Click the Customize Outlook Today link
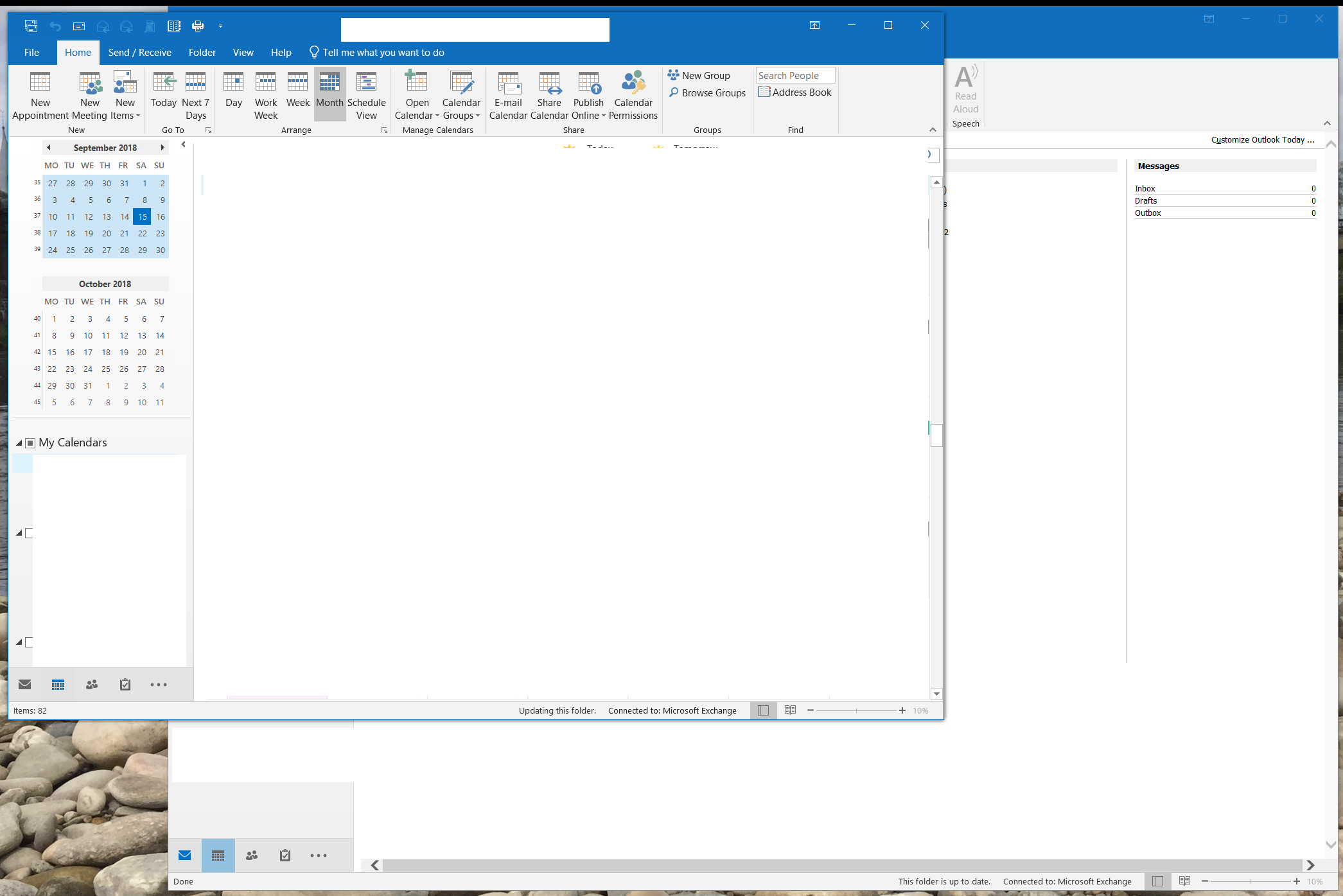1343x896 pixels. click(1262, 140)
